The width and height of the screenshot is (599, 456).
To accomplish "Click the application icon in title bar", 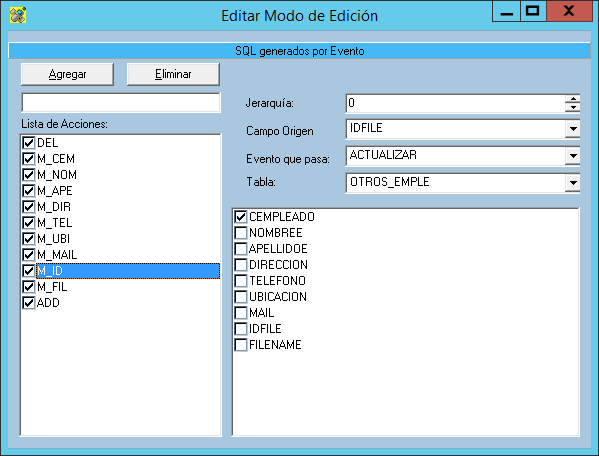I will (18, 15).
